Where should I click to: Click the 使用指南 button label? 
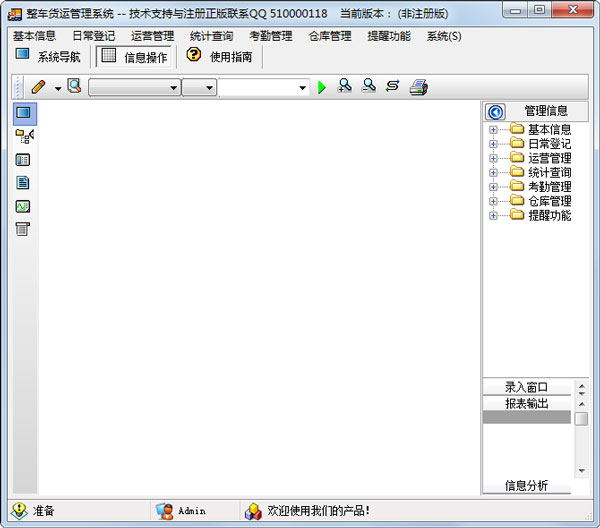231,57
